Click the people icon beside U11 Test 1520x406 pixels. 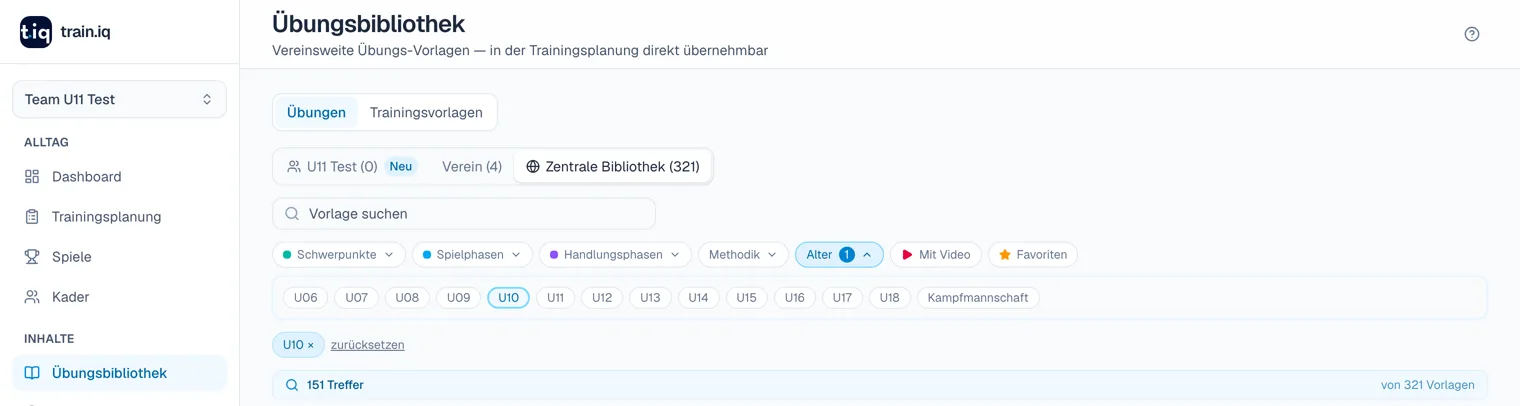coord(294,167)
